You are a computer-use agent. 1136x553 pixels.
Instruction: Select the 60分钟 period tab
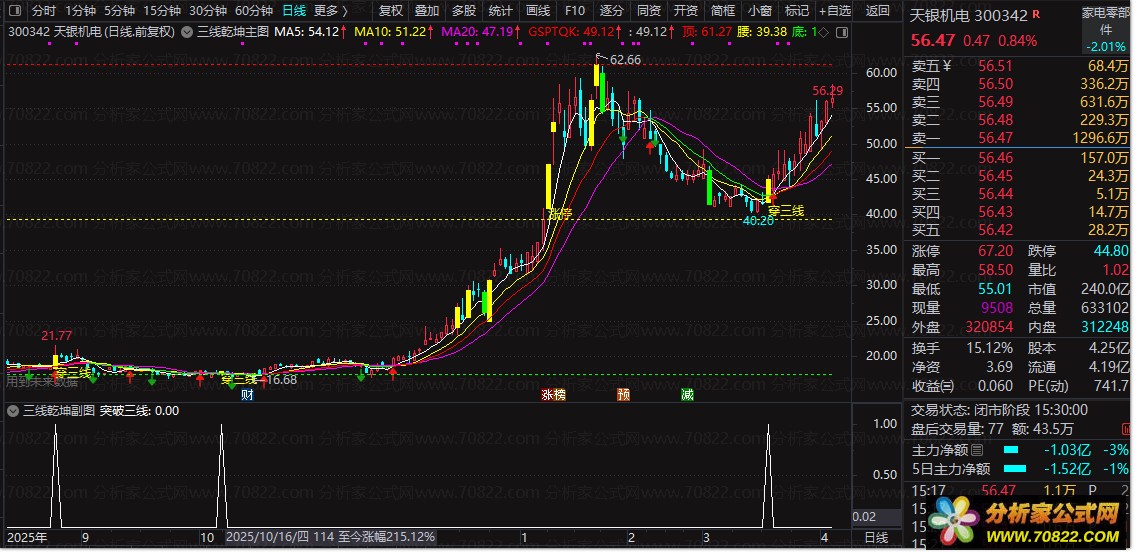pos(253,11)
